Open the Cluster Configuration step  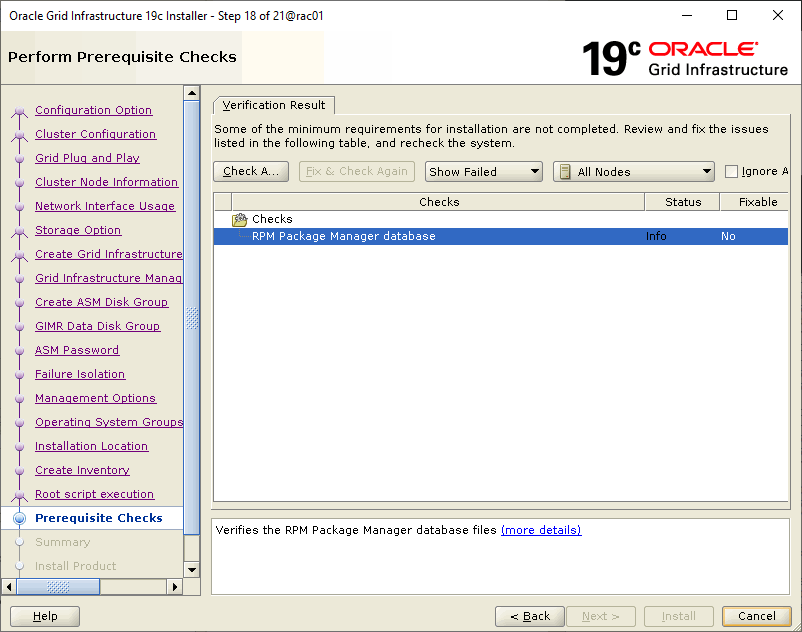coord(96,134)
